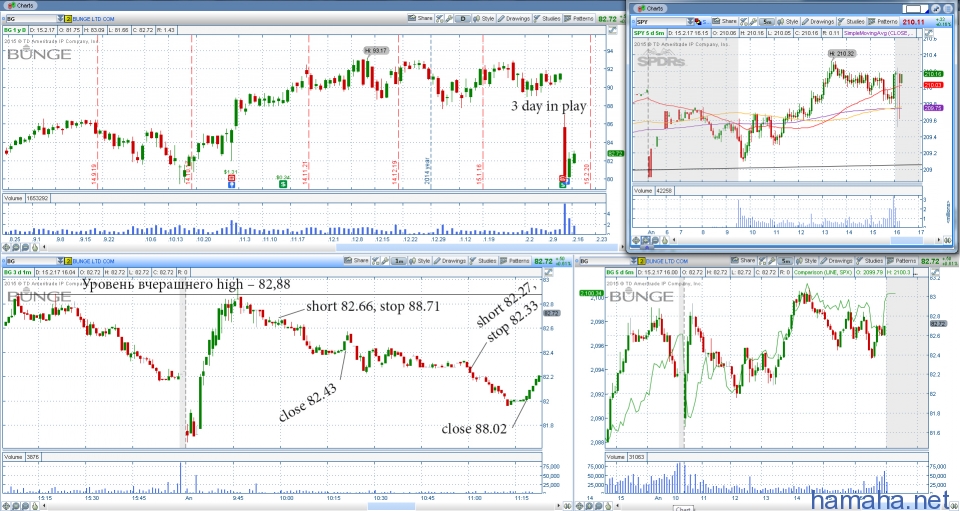Click the green $0.34 dividend marker on the daily chart
Viewport: 960px width, 511px height.
tap(283, 184)
